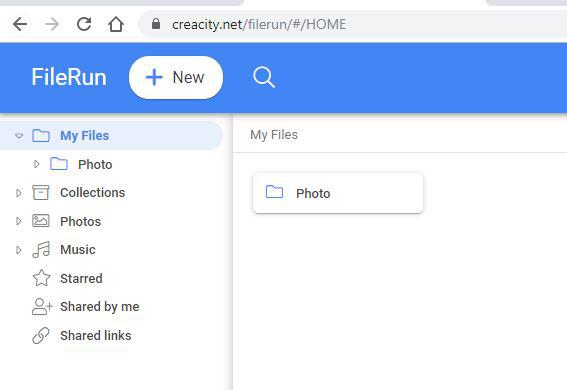Create new item with New button
Screen dimensions: 567x390
pyautogui.click(x=176, y=77)
